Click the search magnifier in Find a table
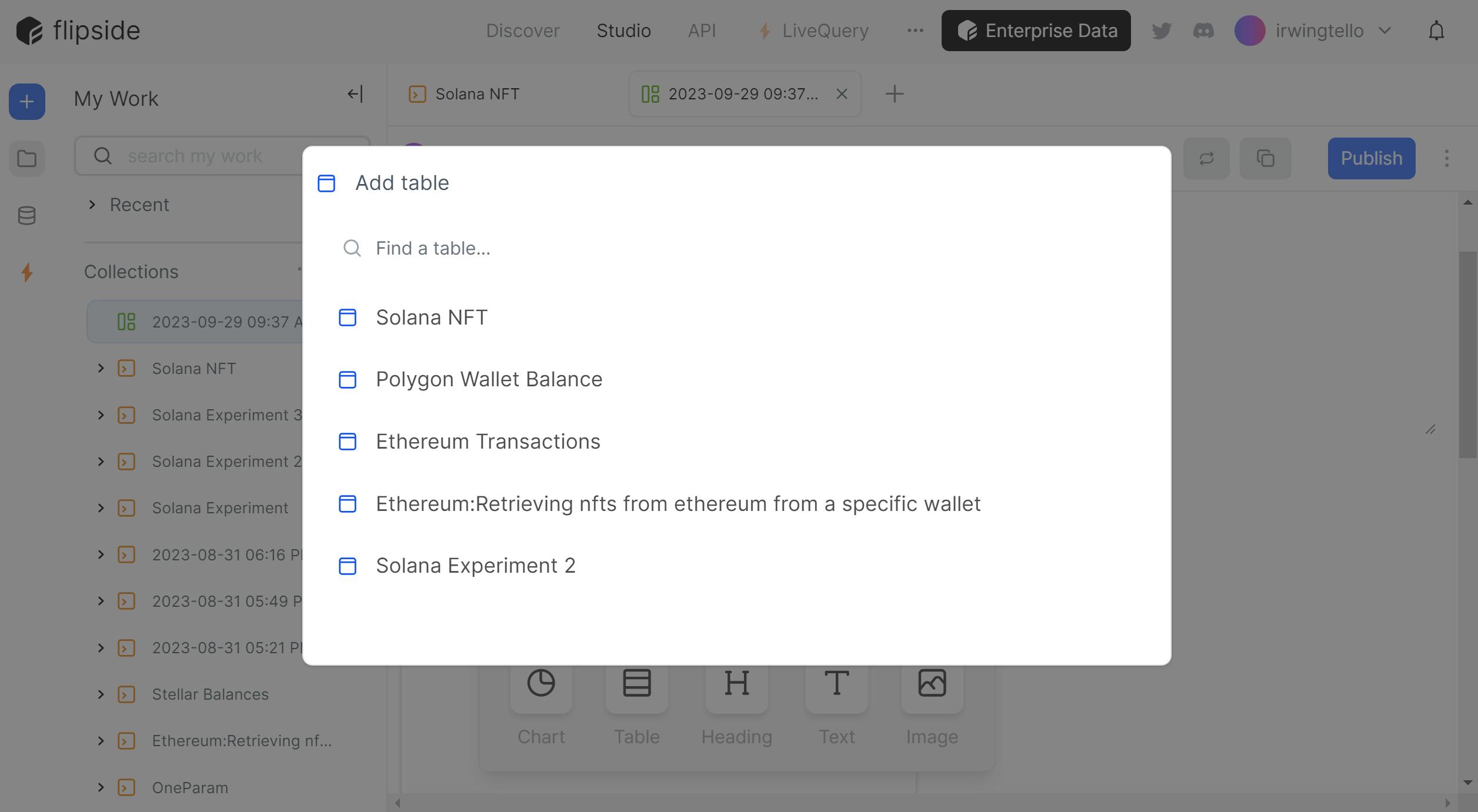Screen dimensions: 1478x812 (352, 248)
